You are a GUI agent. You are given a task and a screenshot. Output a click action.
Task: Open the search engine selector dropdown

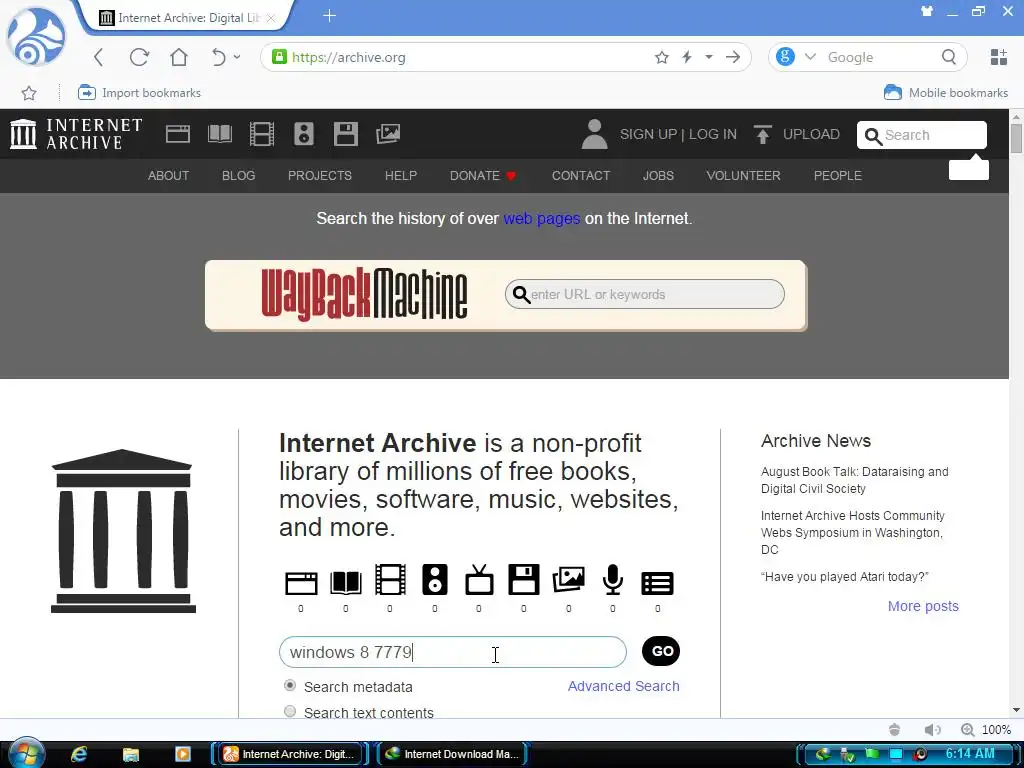point(810,57)
